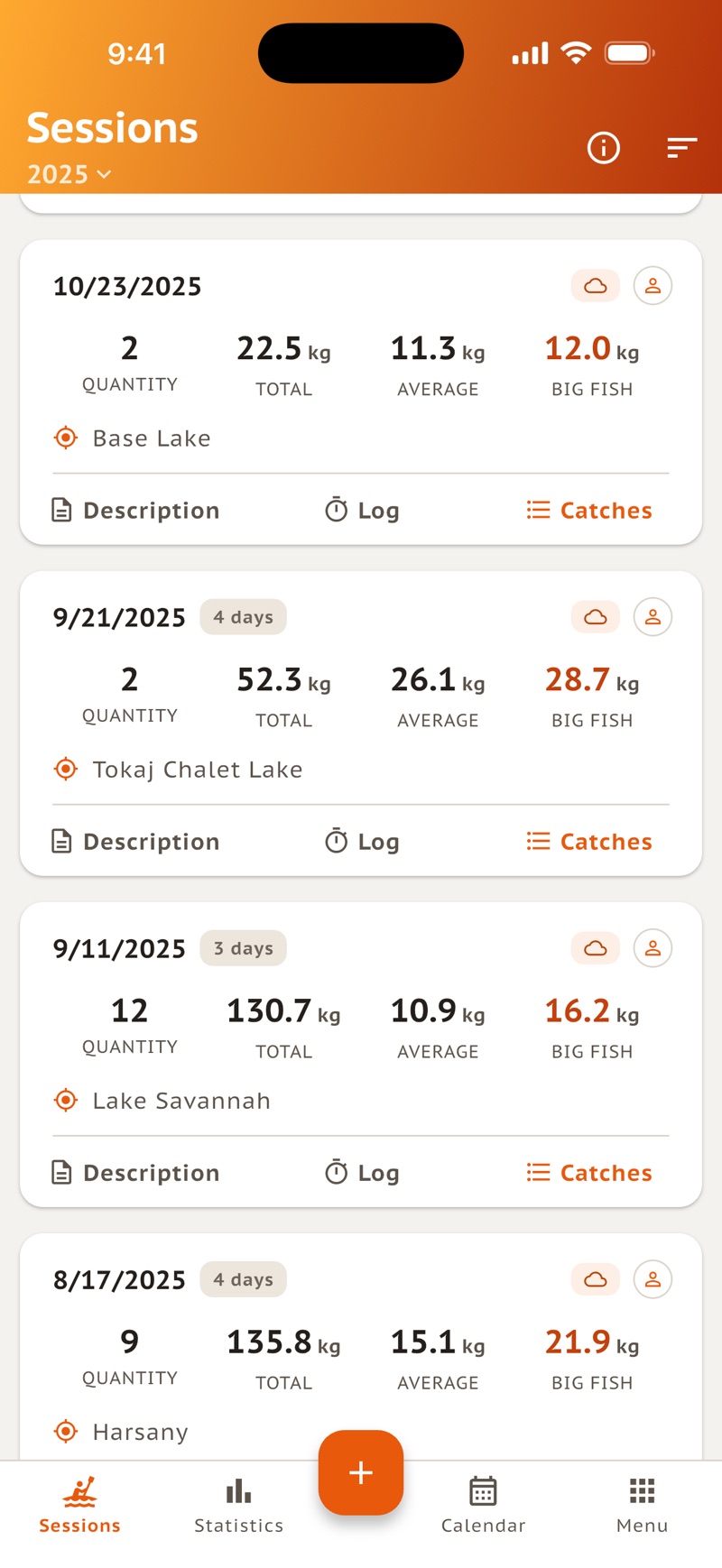Open the sort/filter lines icon in header
This screenshot has height=1568, width=722.
pos(681,147)
